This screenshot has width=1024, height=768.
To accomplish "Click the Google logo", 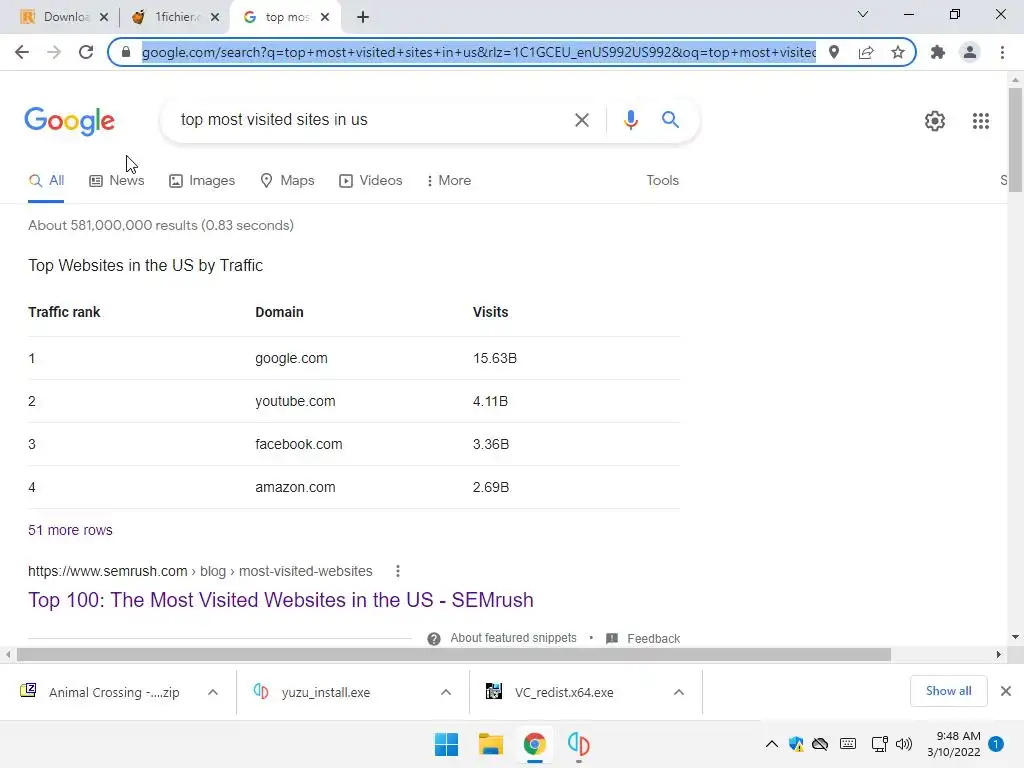I will (70, 121).
